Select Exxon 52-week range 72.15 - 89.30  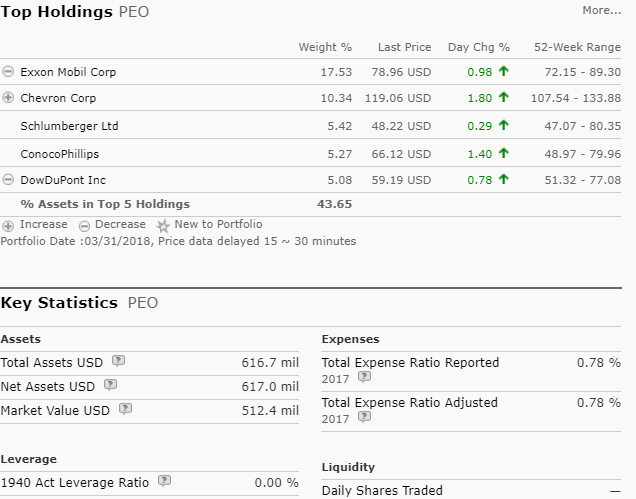pos(582,72)
